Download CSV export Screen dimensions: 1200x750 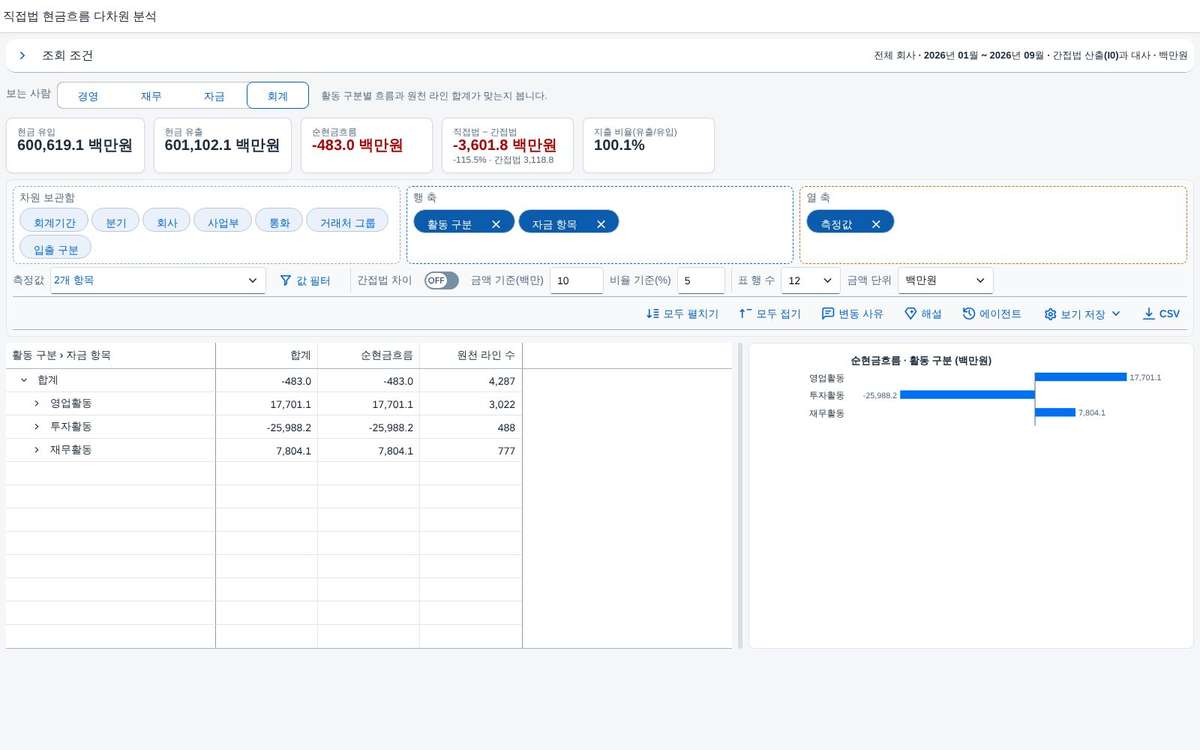pyautogui.click(x=1161, y=313)
